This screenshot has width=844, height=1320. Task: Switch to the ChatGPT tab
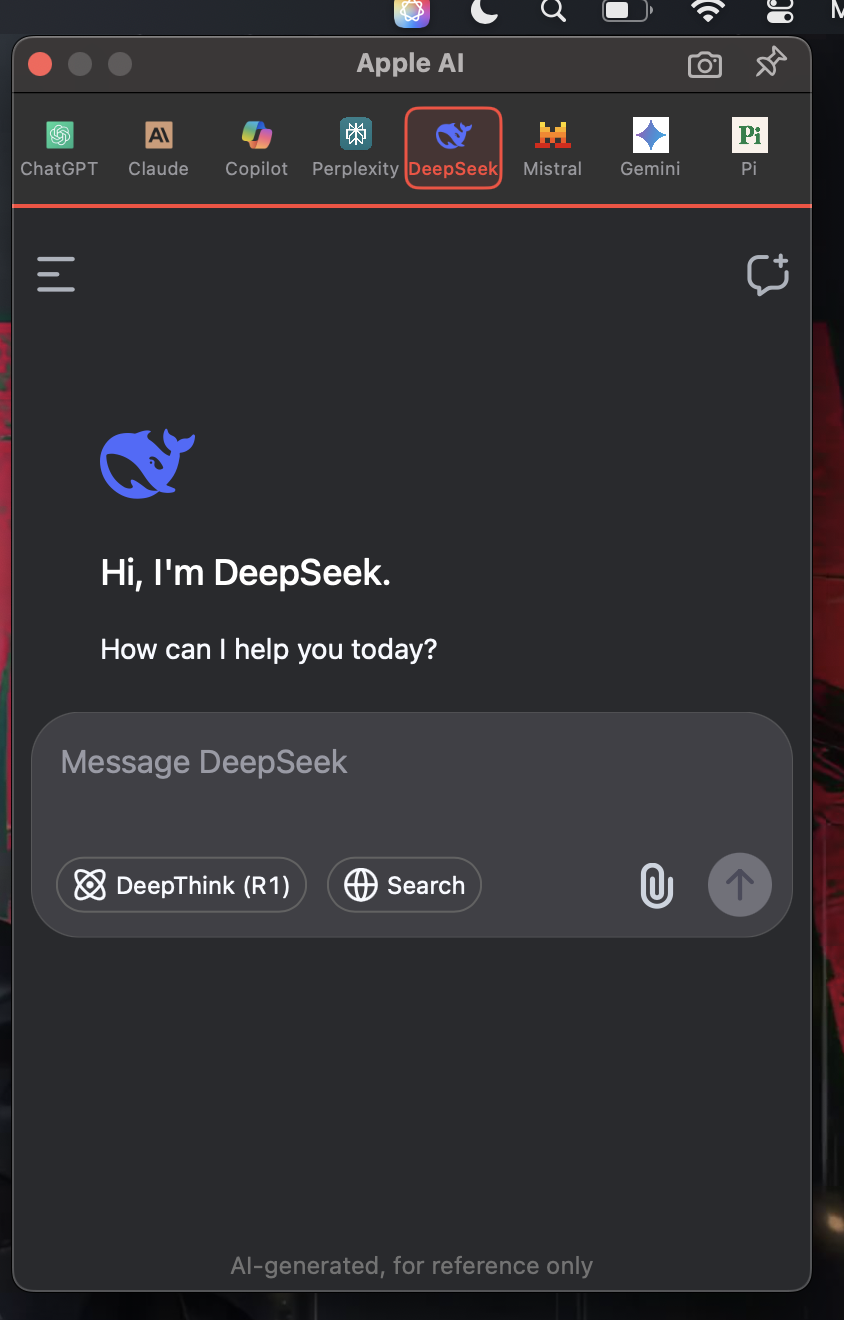tap(59, 148)
